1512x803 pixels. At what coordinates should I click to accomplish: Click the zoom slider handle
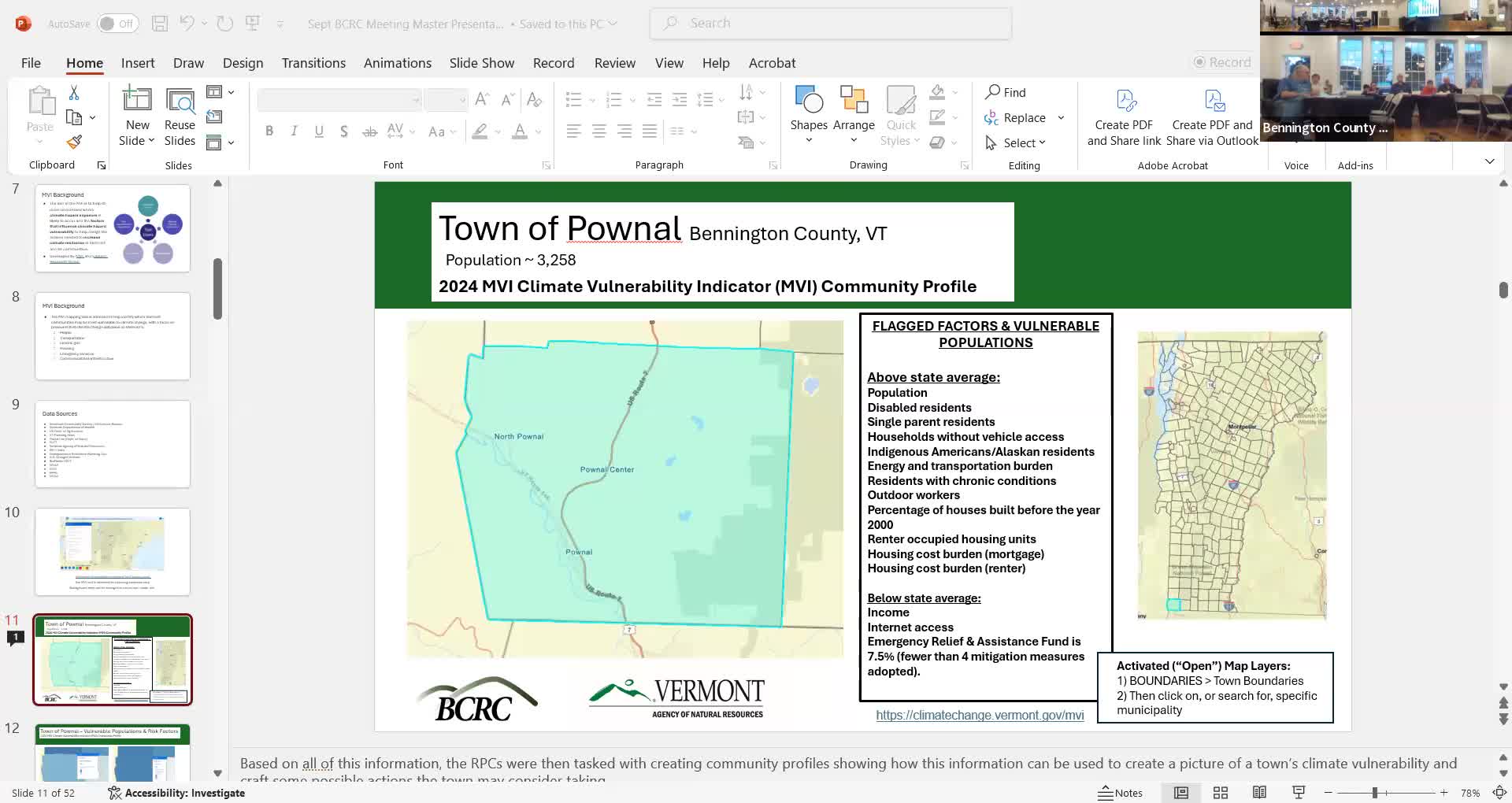(1374, 793)
